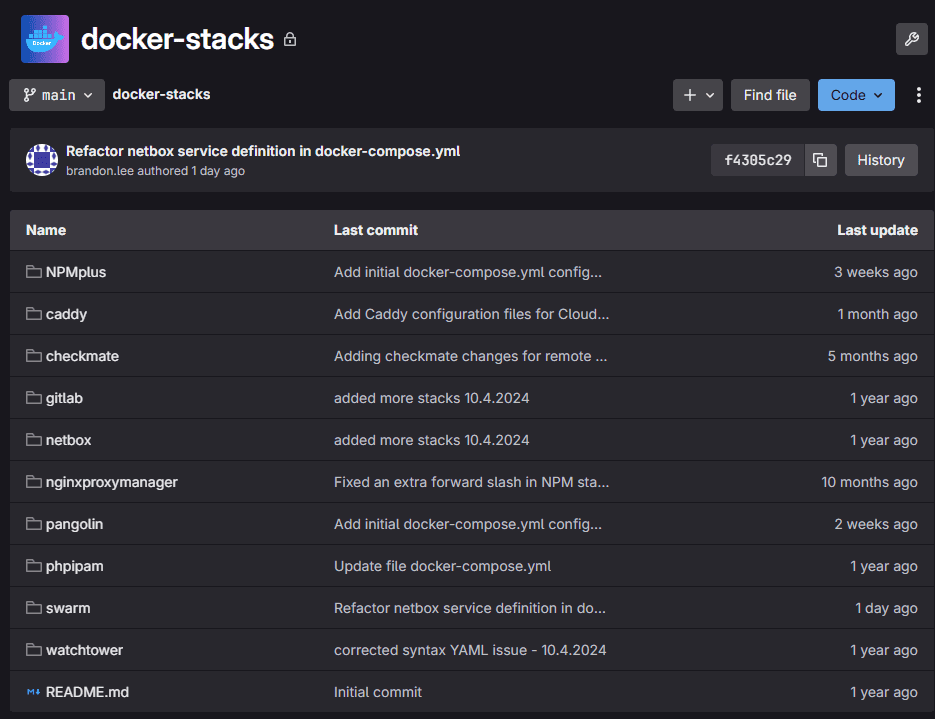Click the lock icon beside the repository name
The height and width of the screenshot is (719, 935).
click(x=289, y=39)
